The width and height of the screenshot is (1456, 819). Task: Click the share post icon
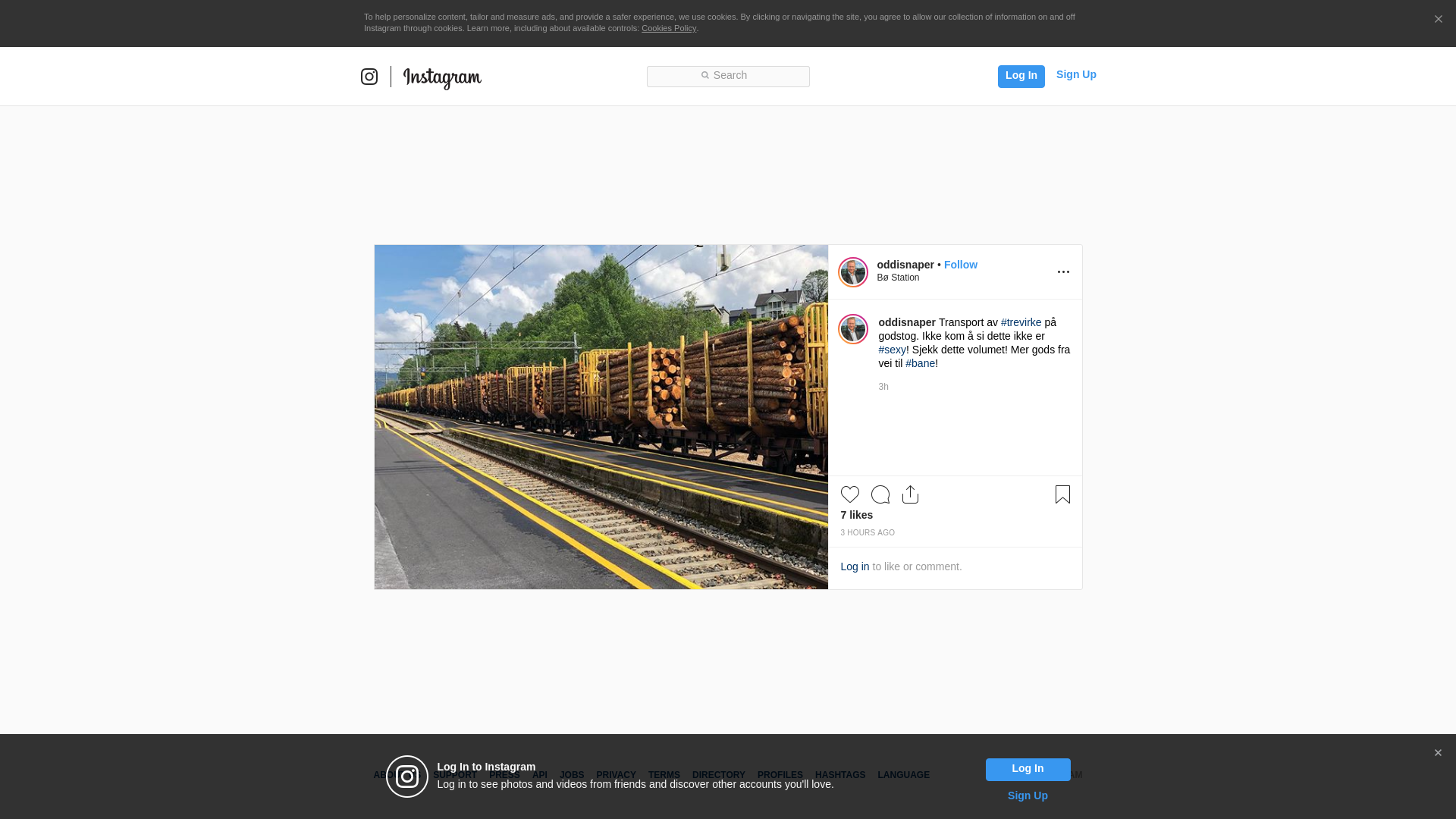[910, 494]
